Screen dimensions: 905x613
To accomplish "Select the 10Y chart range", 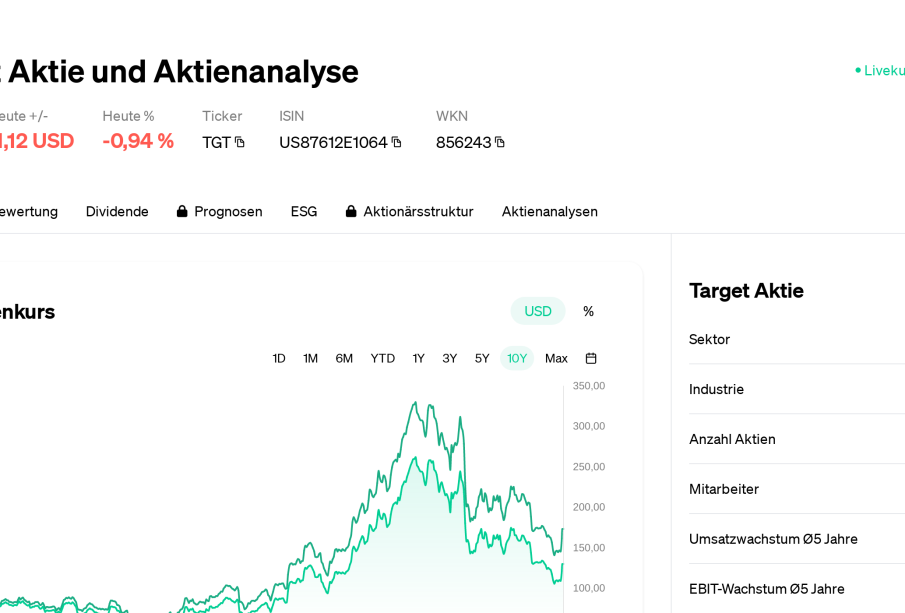I will (517, 358).
